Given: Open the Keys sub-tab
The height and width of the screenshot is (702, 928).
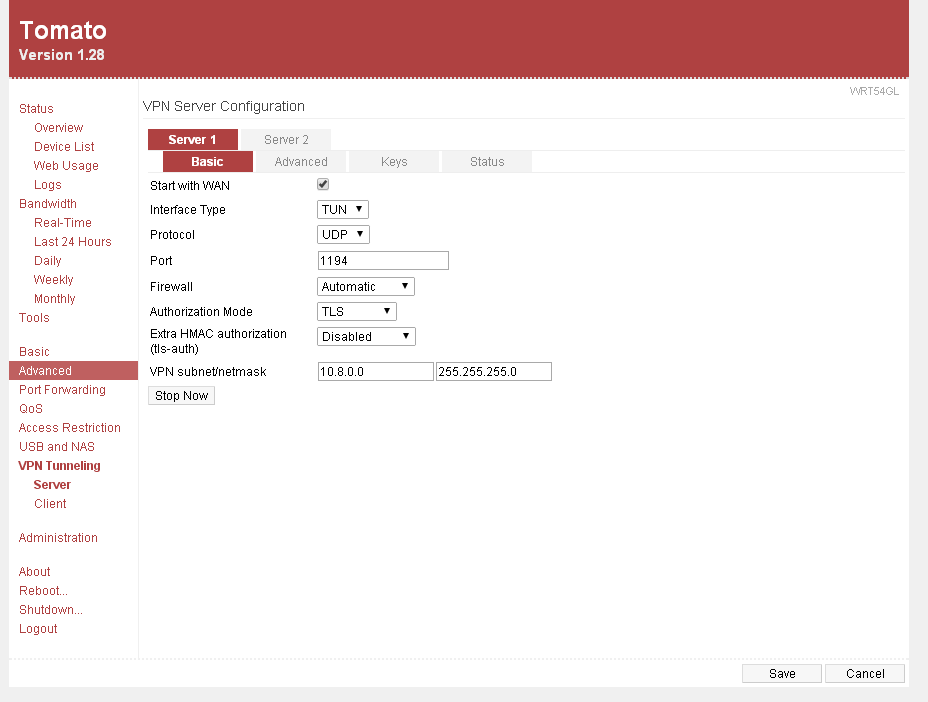Looking at the screenshot, I should click(x=394, y=162).
